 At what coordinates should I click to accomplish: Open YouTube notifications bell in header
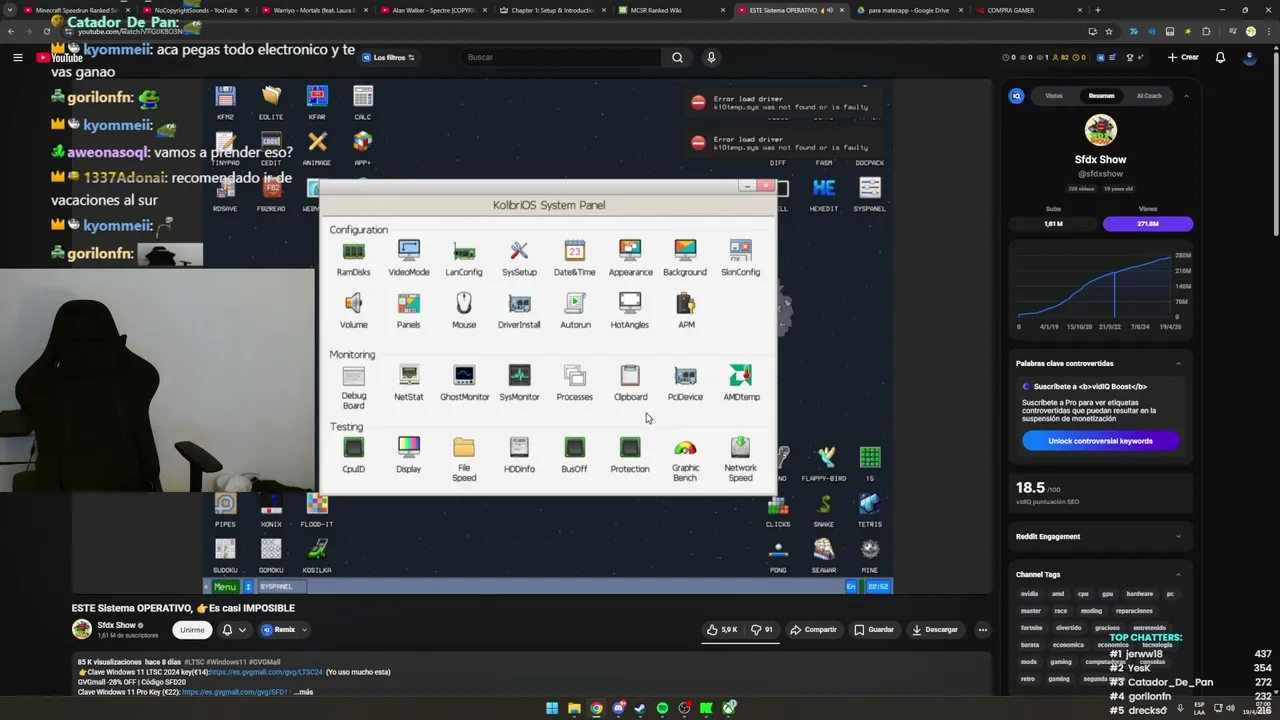coord(1220,57)
